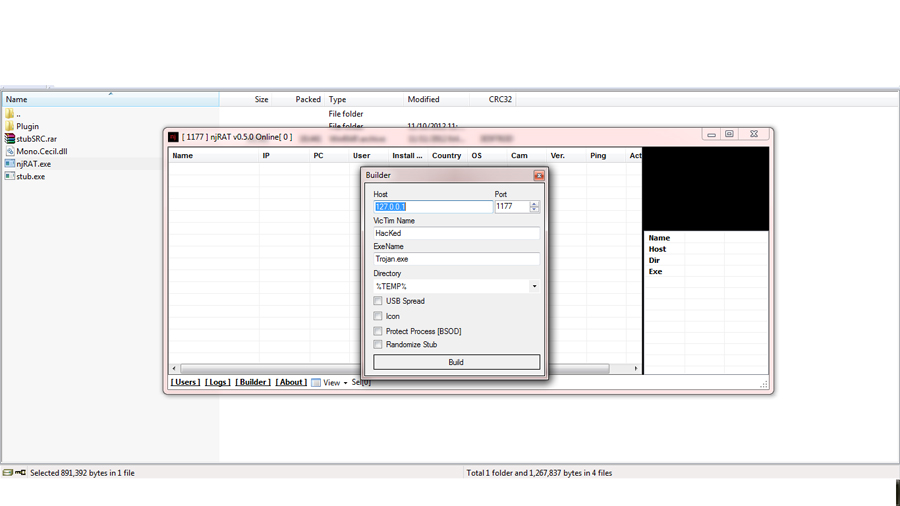Click the Port number field
This screenshot has height=506, width=900.
(x=512, y=207)
